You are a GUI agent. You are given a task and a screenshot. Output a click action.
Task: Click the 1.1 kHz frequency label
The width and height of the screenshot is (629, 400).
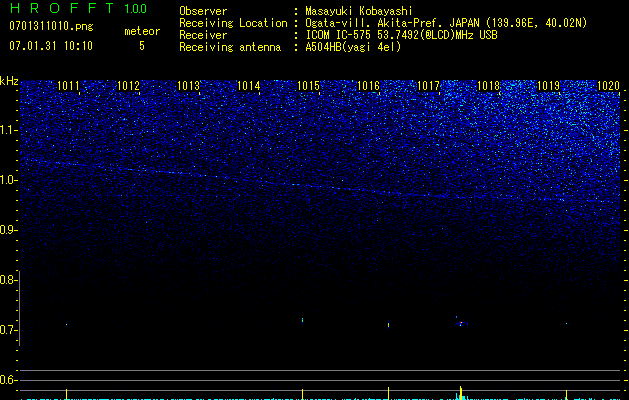pyautogui.click(x=9, y=130)
